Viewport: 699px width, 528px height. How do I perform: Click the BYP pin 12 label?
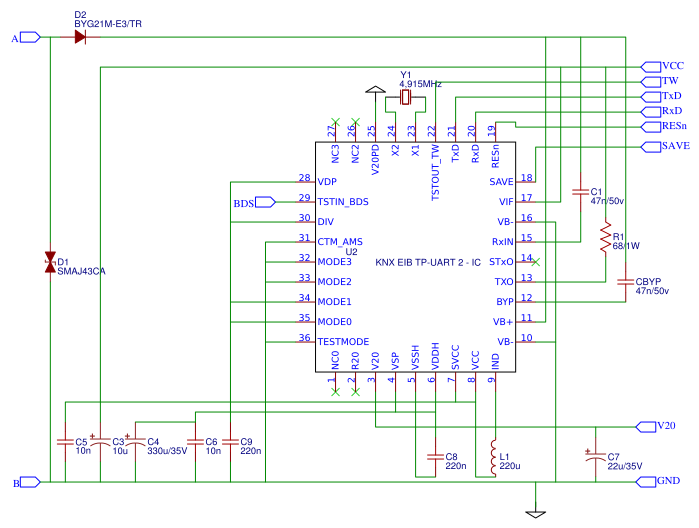coord(505,302)
